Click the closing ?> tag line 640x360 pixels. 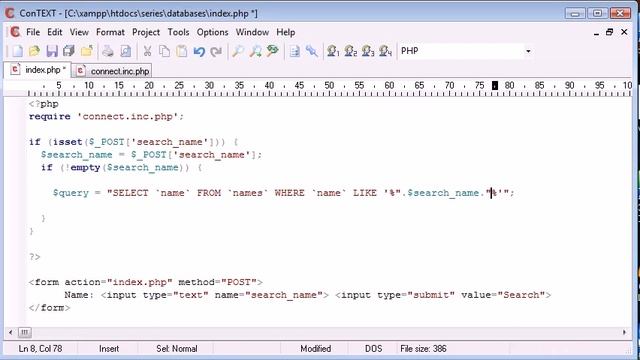35,257
